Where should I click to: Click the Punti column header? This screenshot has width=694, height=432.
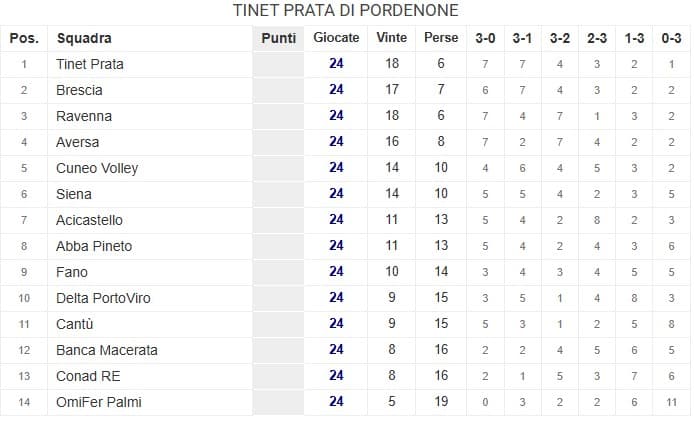tap(277, 38)
